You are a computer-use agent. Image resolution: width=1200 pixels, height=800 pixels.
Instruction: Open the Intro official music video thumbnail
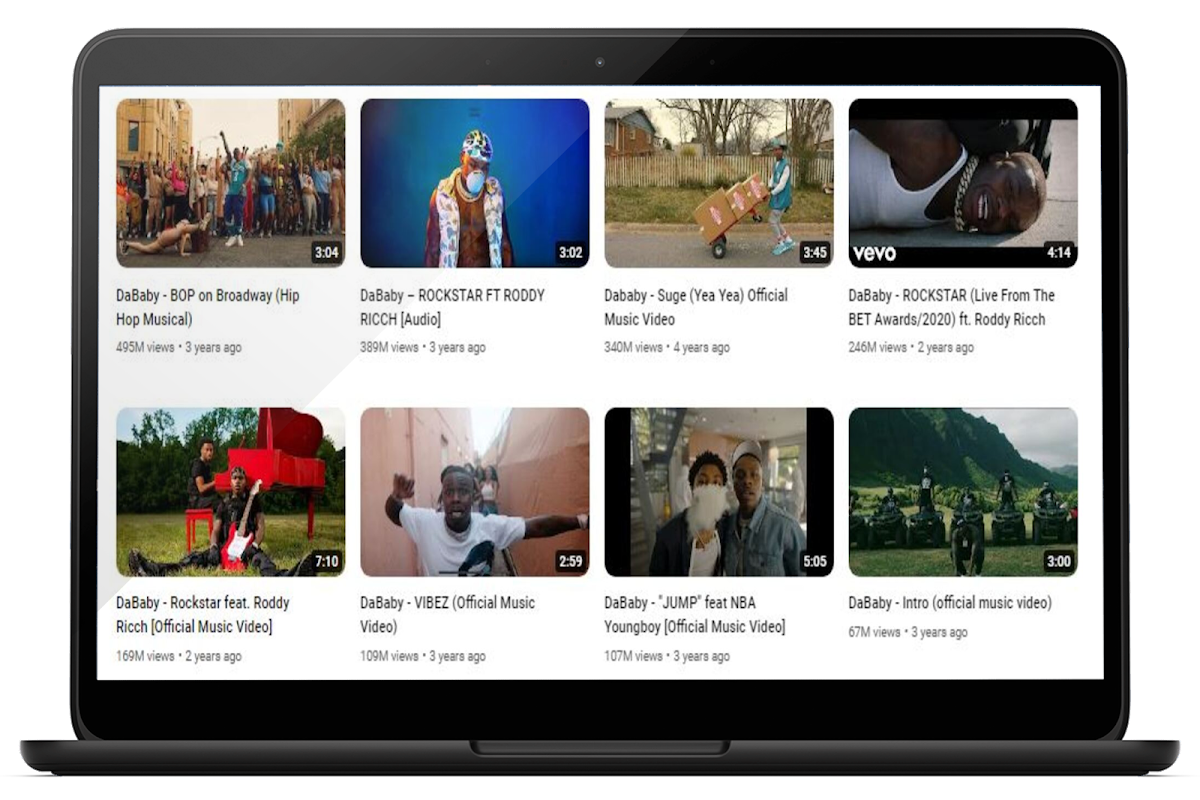point(963,492)
